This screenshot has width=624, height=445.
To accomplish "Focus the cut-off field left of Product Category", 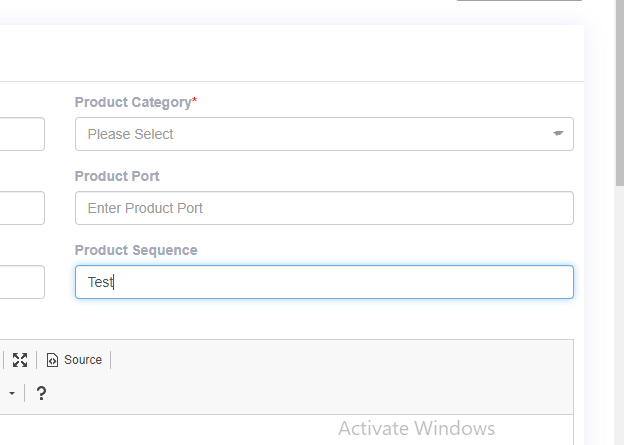I will coord(21,134).
